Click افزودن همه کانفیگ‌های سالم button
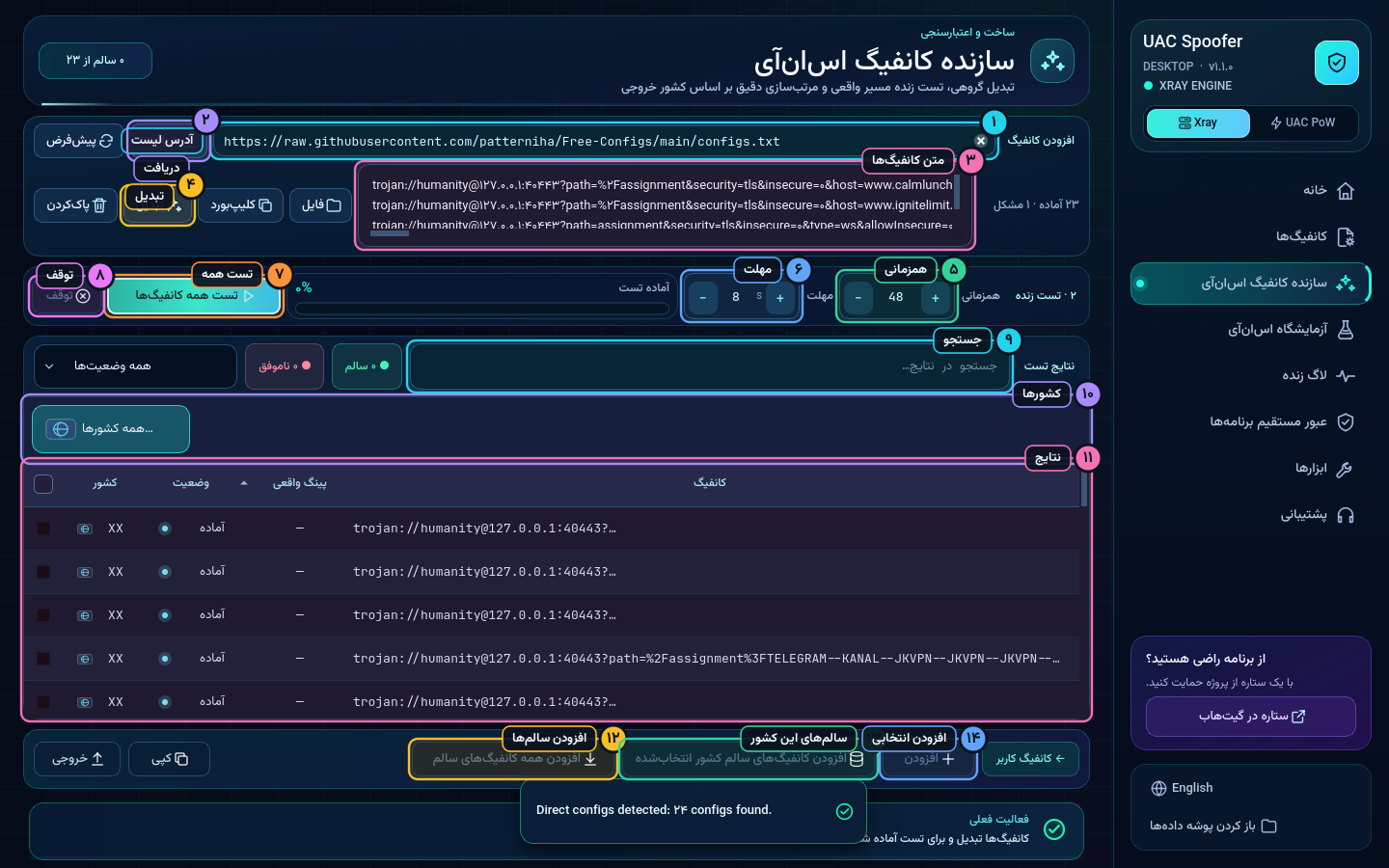The height and width of the screenshot is (868, 1389). (513, 759)
